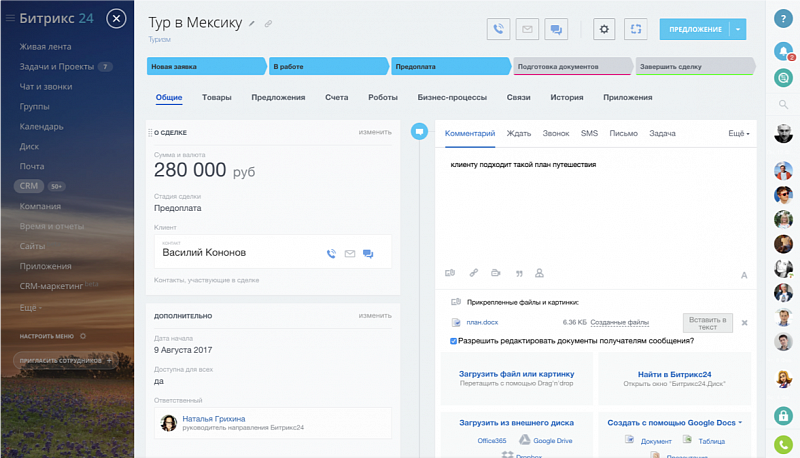
Task: Uncheck allow recipients to edit documents checkbox
Action: point(453,341)
